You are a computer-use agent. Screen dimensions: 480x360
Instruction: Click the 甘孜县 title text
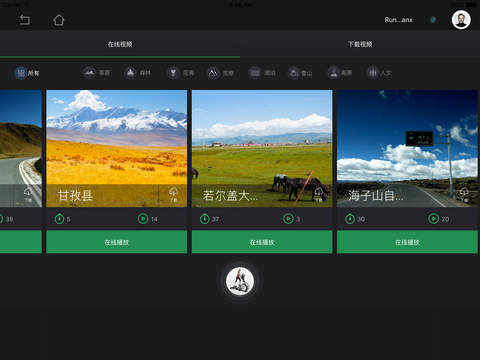coord(75,195)
